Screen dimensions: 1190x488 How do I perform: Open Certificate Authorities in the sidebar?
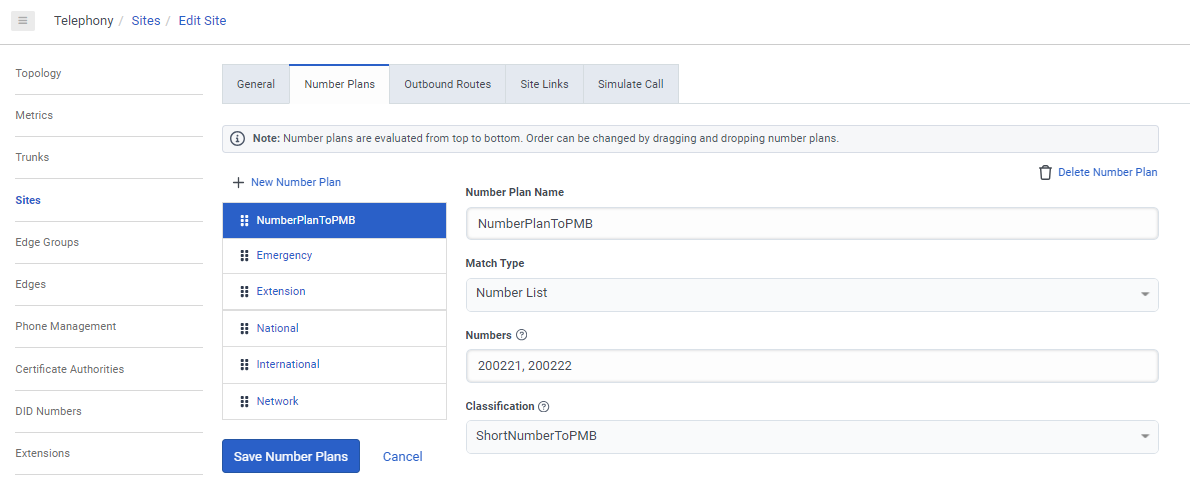pos(70,369)
